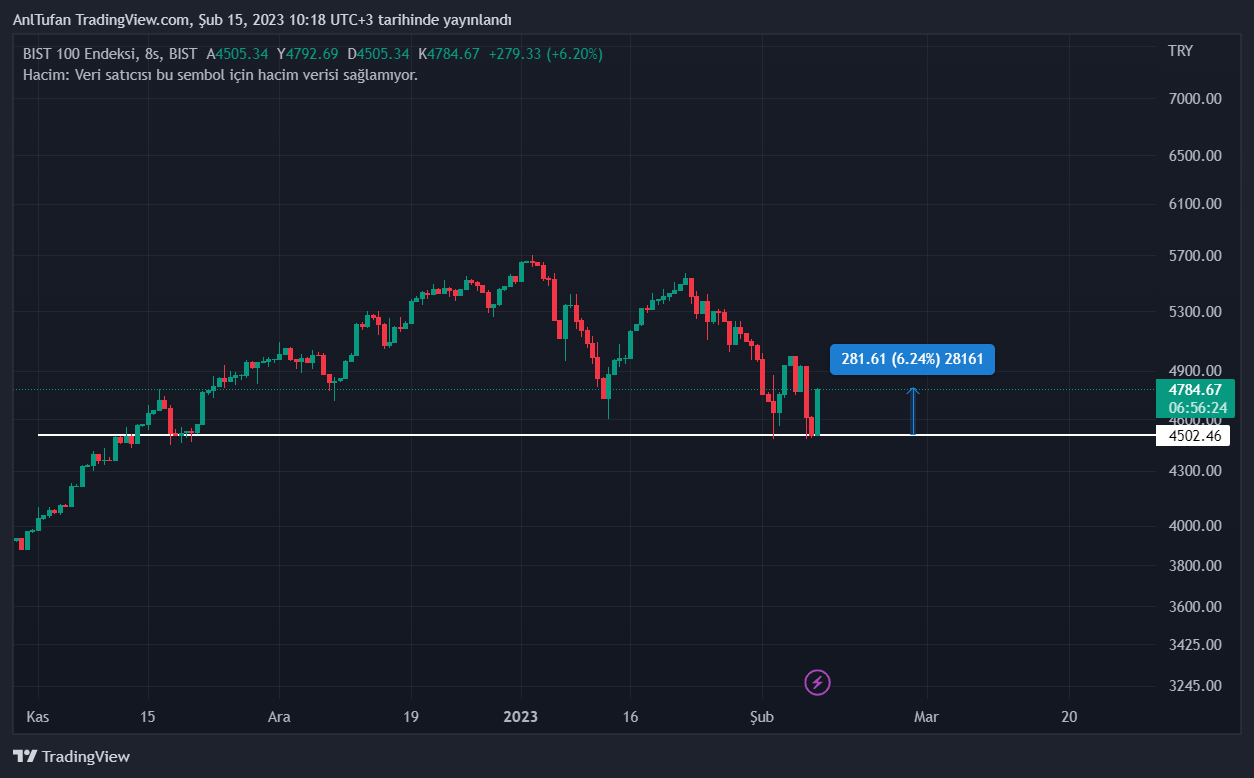1254x778 pixels.
Task: Click the Mar label on time axis
Action: point(927,716)
